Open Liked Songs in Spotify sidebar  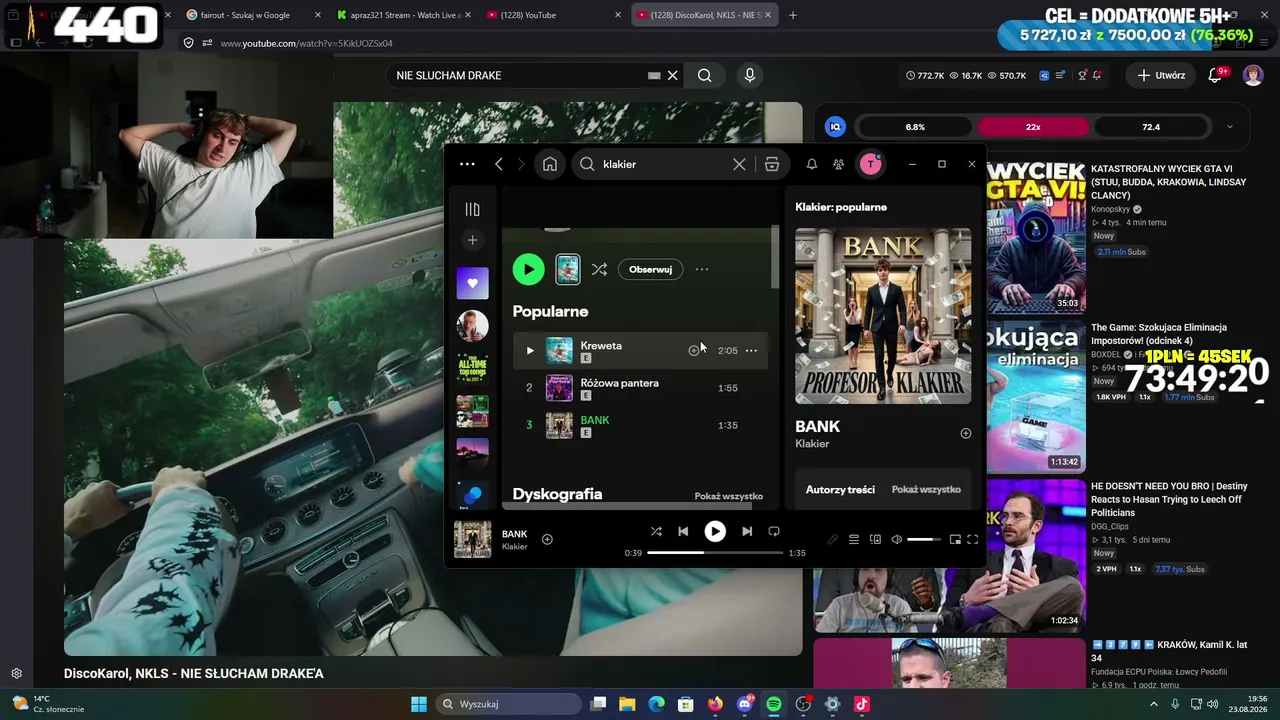473,283
